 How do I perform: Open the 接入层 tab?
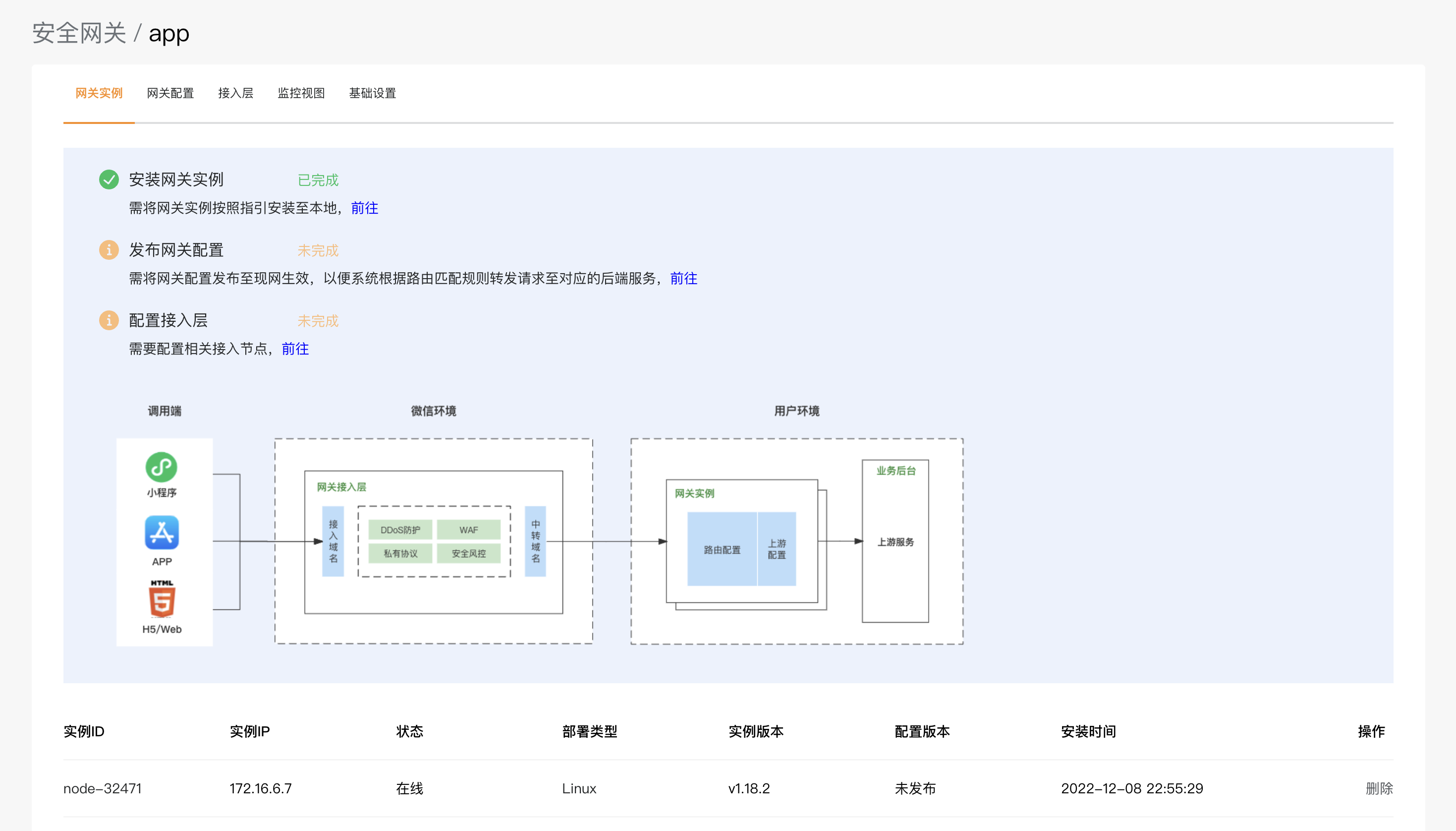[235, 93]
